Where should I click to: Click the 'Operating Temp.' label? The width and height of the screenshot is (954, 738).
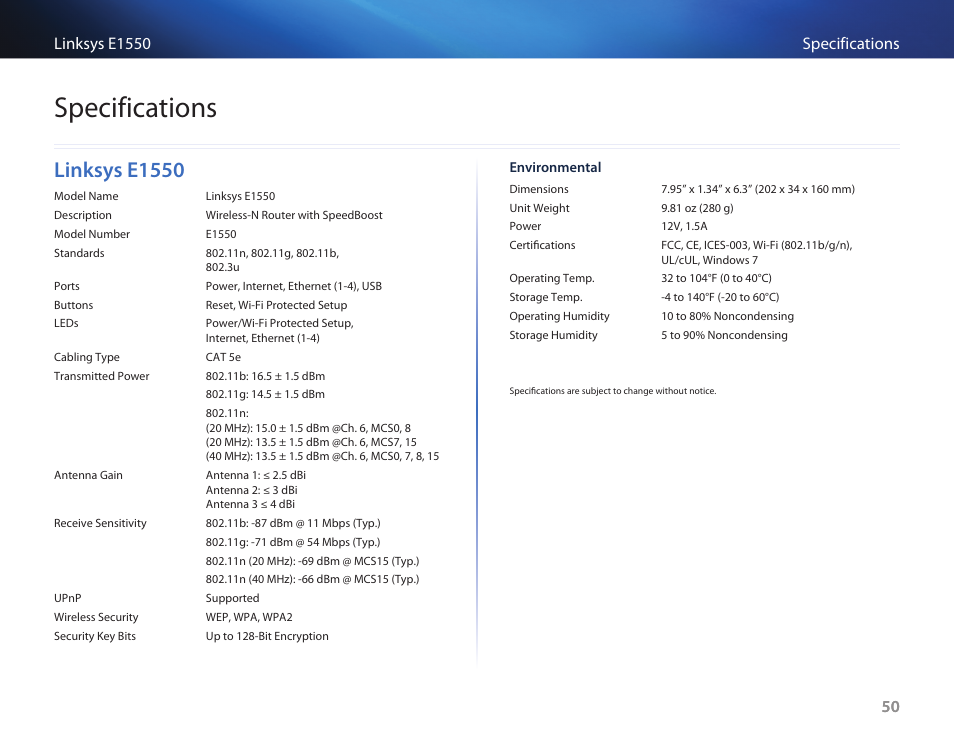tap(552, 278)
